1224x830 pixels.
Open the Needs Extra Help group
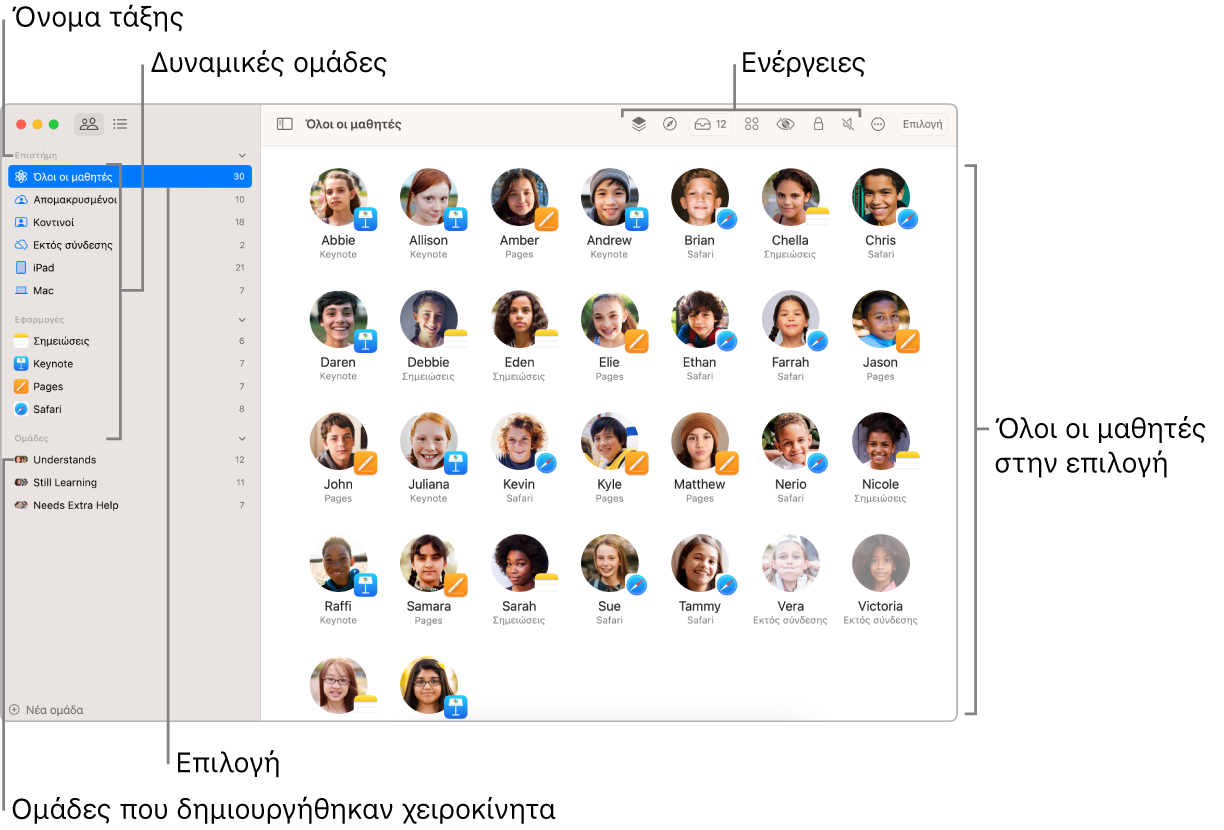tap(130, 505)
